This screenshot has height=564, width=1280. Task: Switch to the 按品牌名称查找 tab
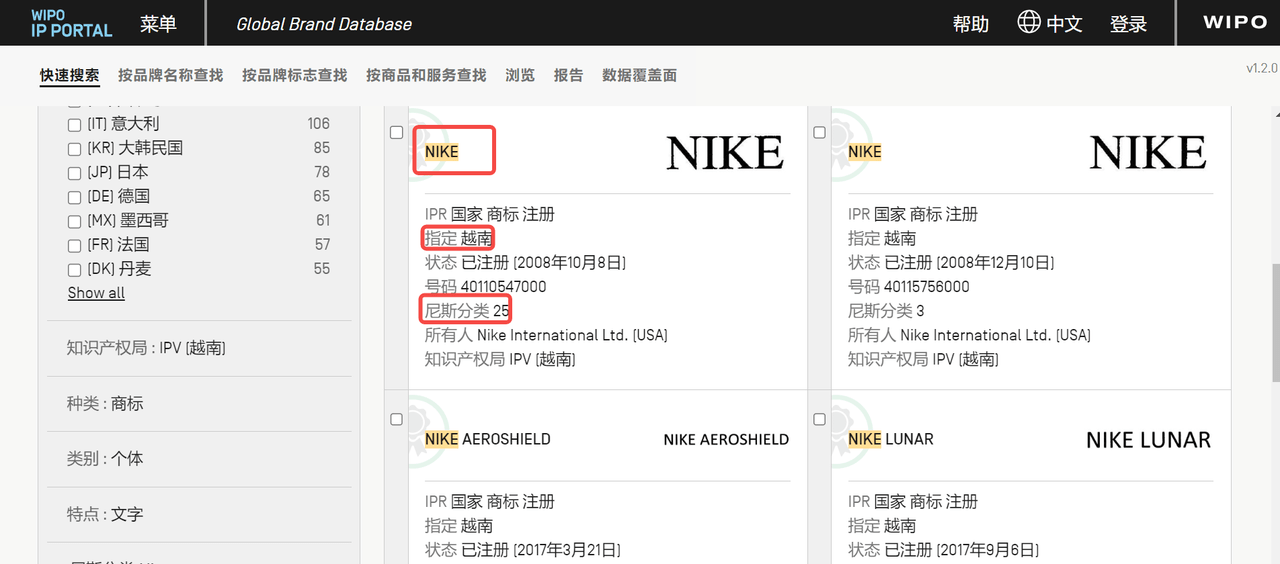pos(170,75)
